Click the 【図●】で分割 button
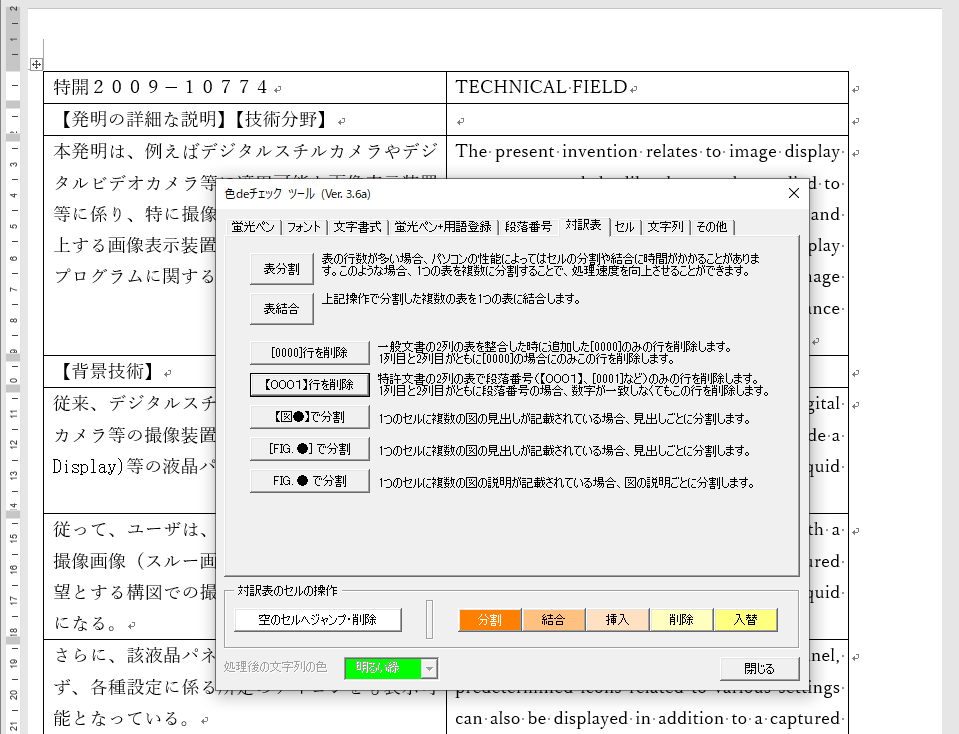959x734 pixels. [x=310, y=417]
